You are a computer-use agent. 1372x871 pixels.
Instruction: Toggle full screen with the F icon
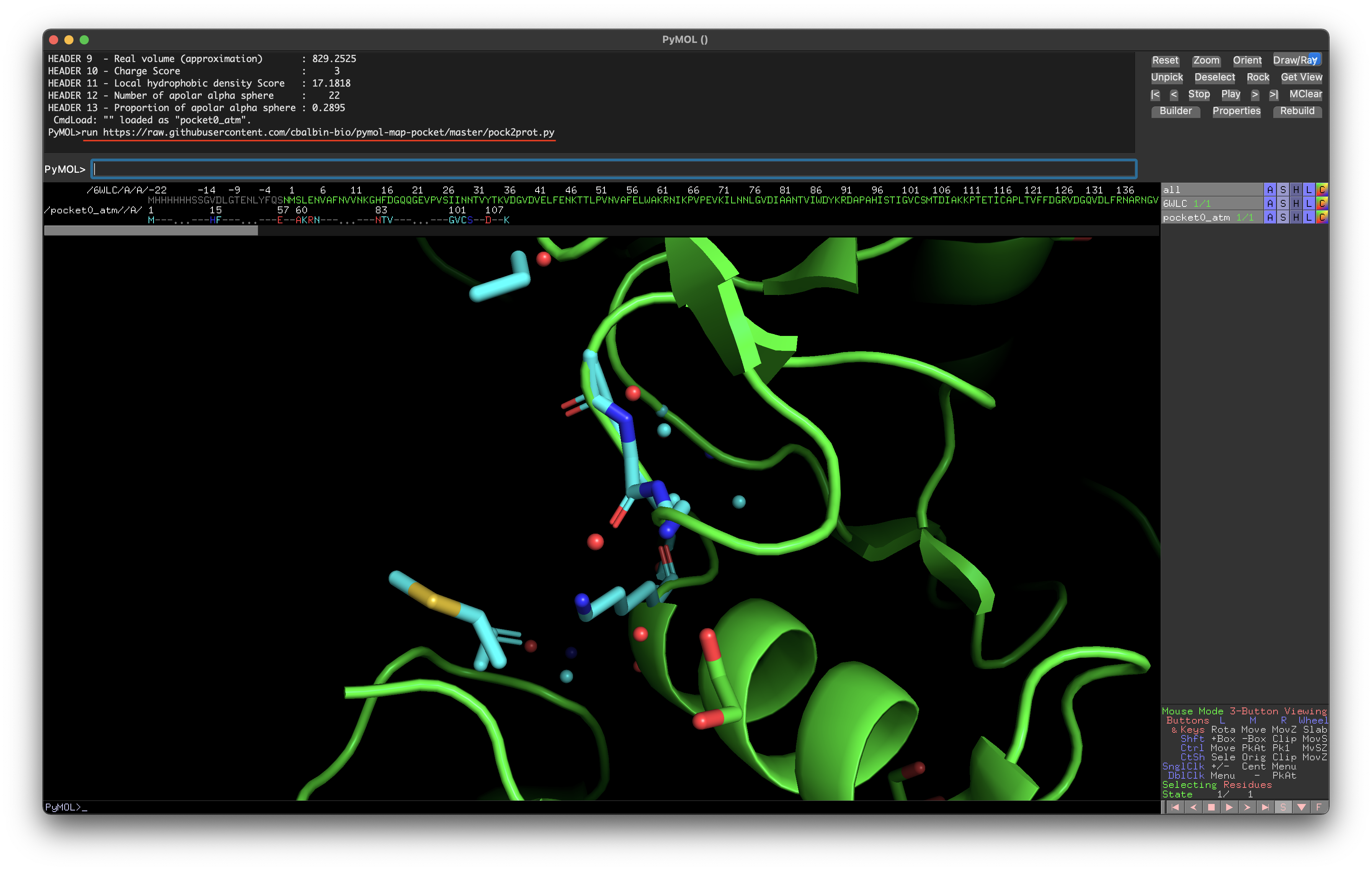click(x=1318, y=807)
